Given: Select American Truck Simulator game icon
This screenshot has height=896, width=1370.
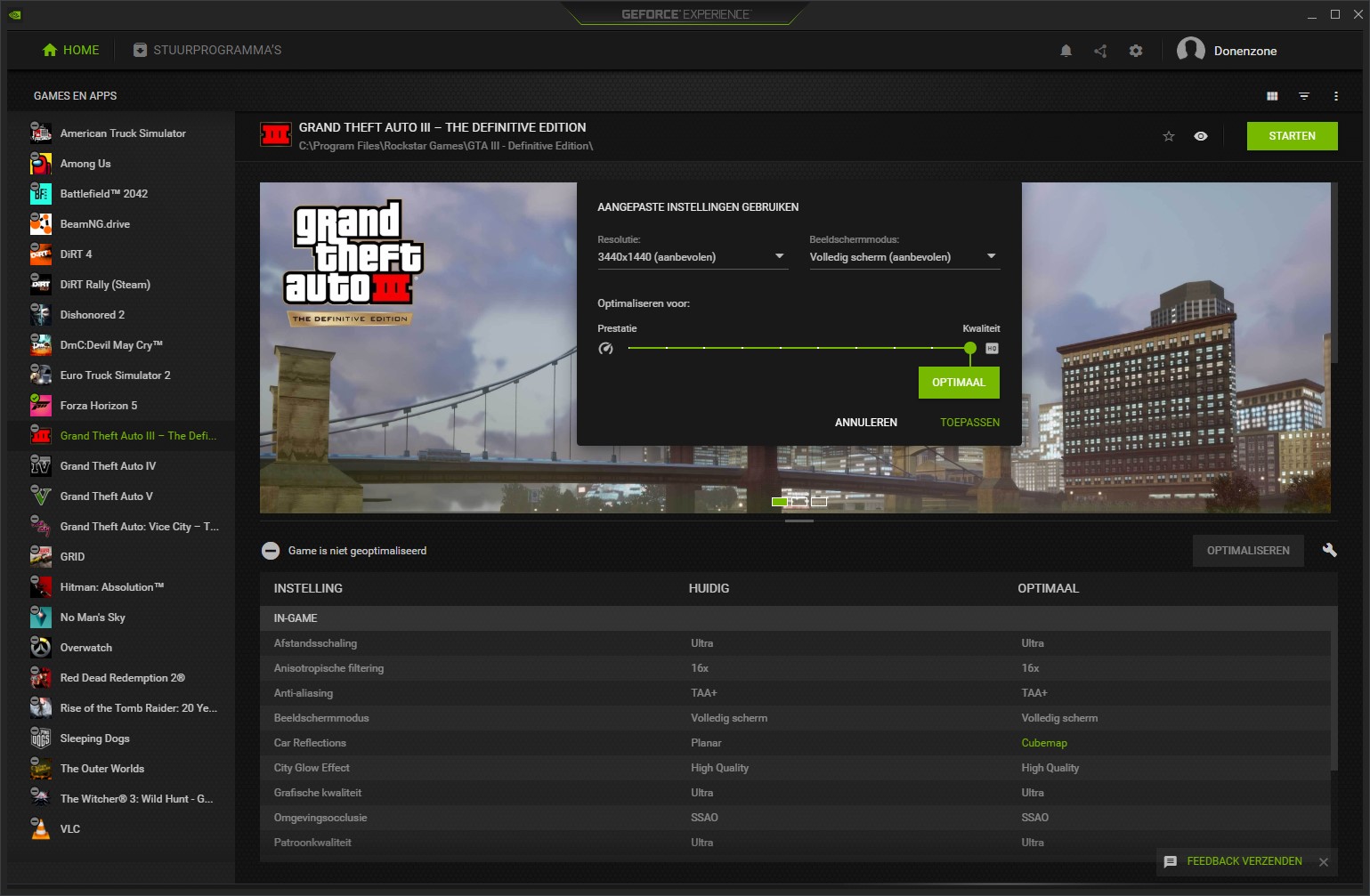Looking at the screenshot, I should [x=40, y=133].
